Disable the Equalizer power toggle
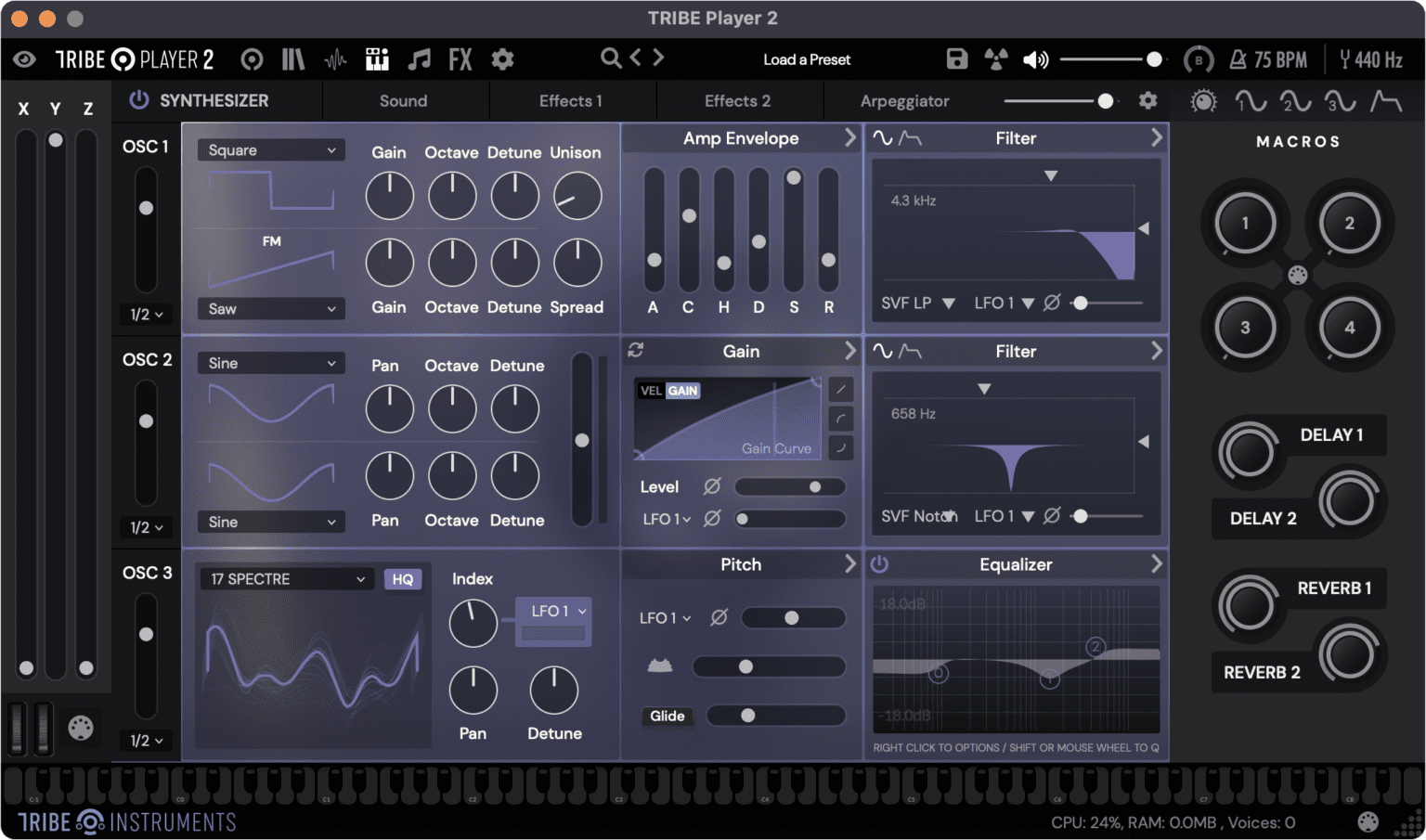This screenshot has height=840, width=1426. 879,563
